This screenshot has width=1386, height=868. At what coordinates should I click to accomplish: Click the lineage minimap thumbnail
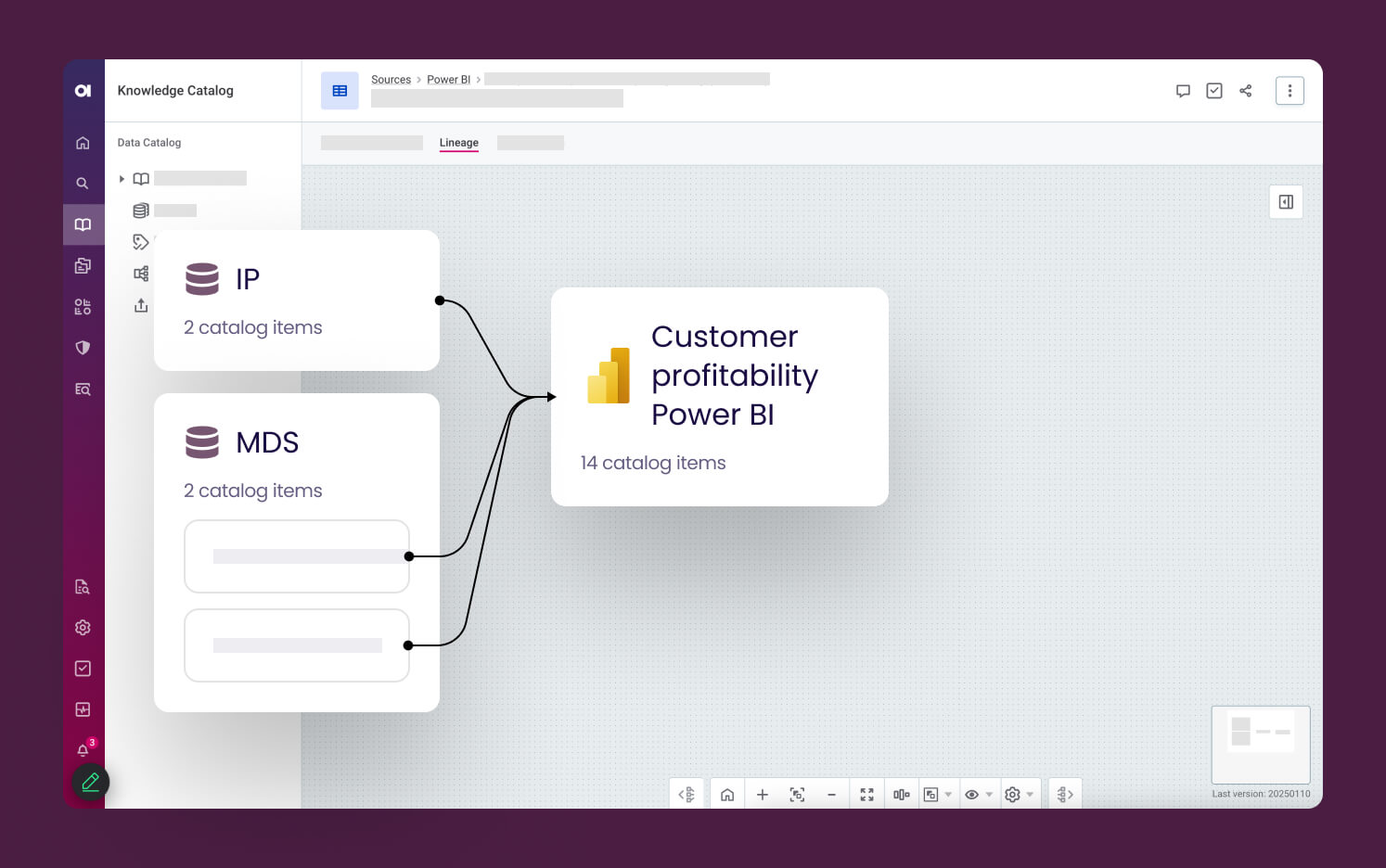(x=1260, y=744)
